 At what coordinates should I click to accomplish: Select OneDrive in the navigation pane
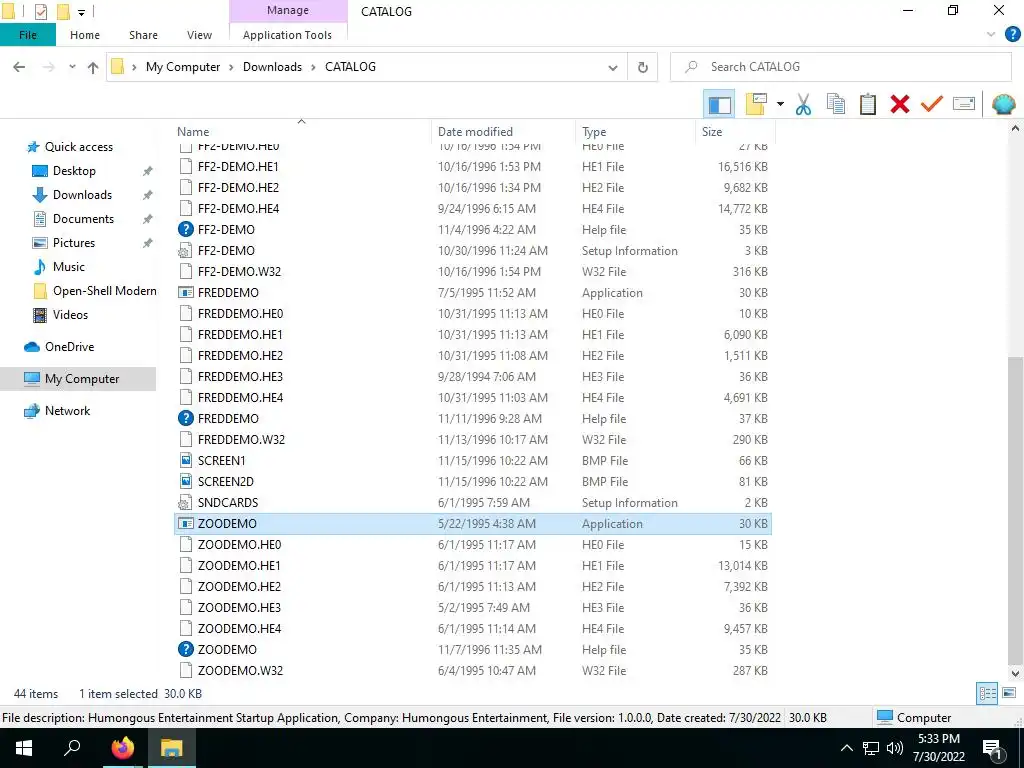click(x=69, y=347)
